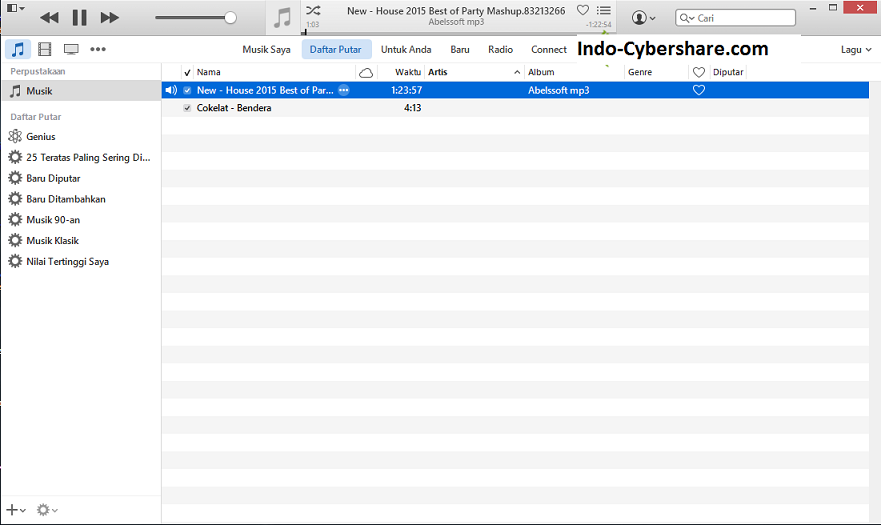881x525 pixels.
Task: Seek in the playback progress bar
Action: click(460, 33)
